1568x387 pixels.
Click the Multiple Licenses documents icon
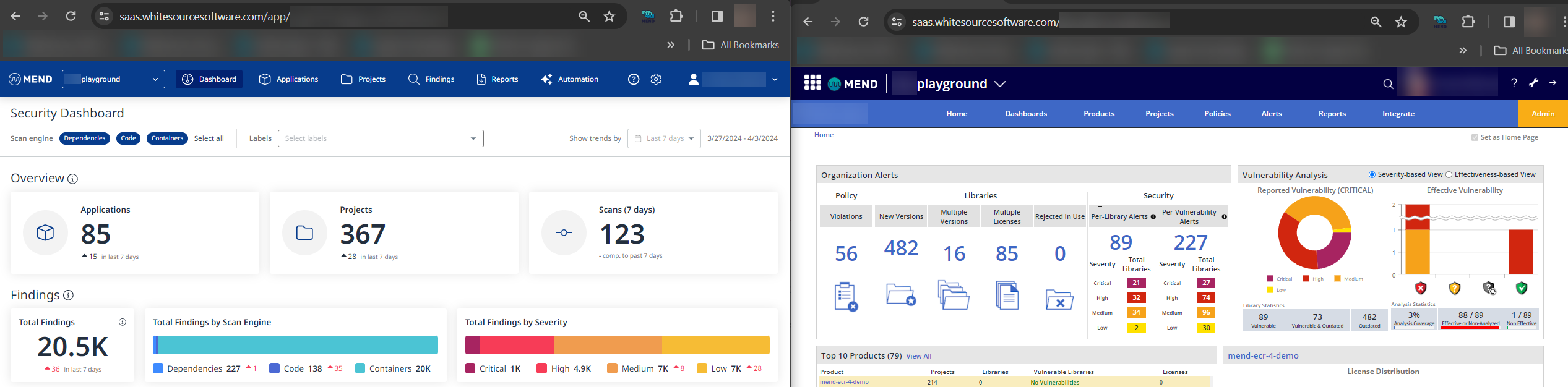(1007, 296)
